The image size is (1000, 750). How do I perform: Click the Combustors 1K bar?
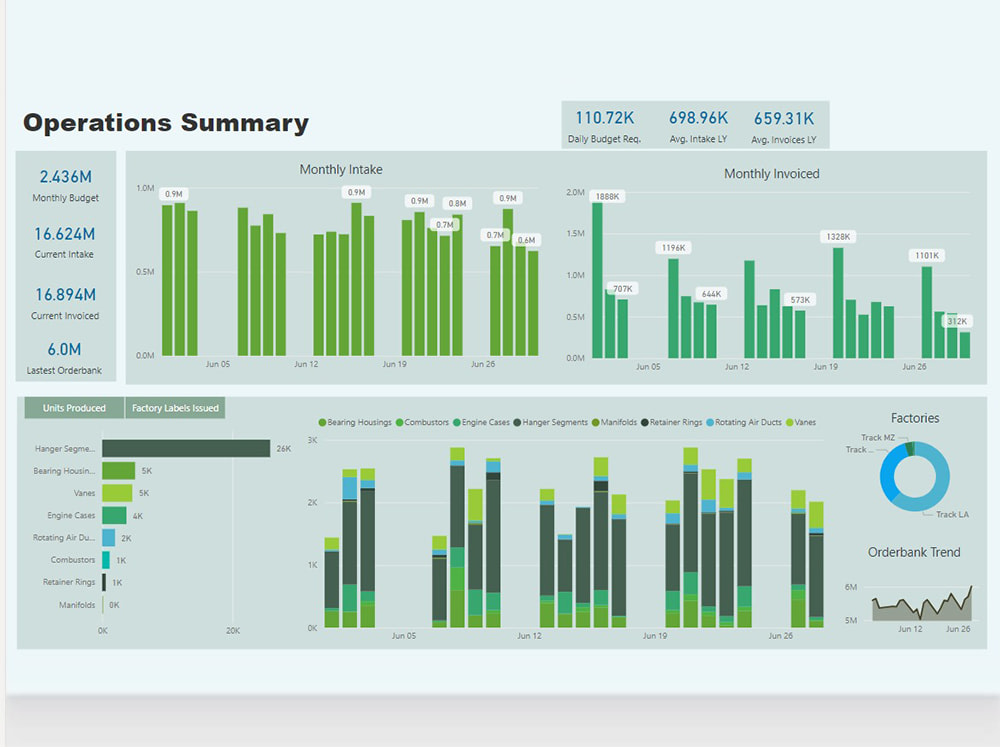(x=106, y=560)
